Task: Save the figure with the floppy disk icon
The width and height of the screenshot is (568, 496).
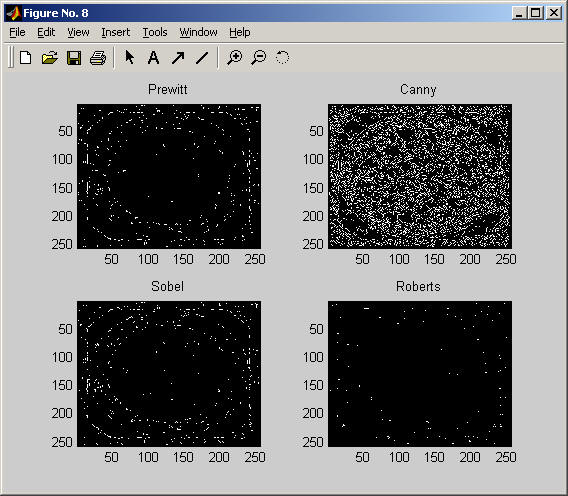Action: pos(74,58)
